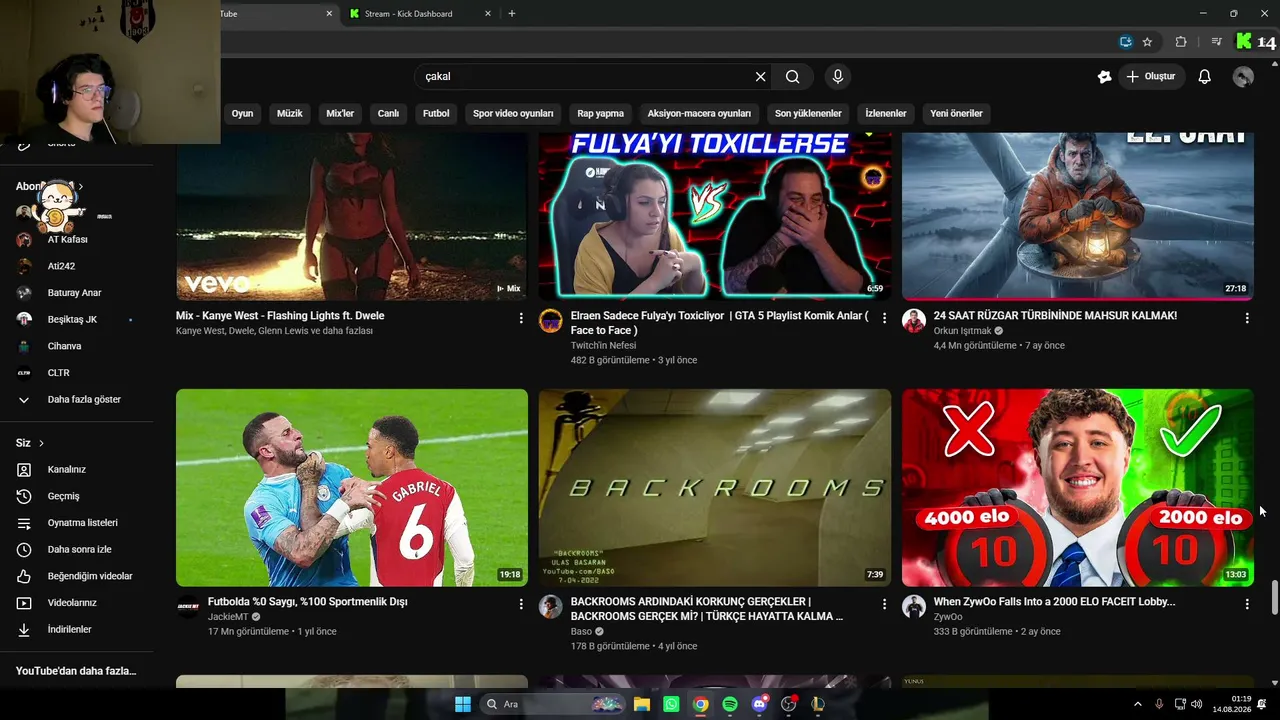Select the Aksiyon-macera oyunları chip
The width and height of the screenshot is (1280, 720).
699,114
